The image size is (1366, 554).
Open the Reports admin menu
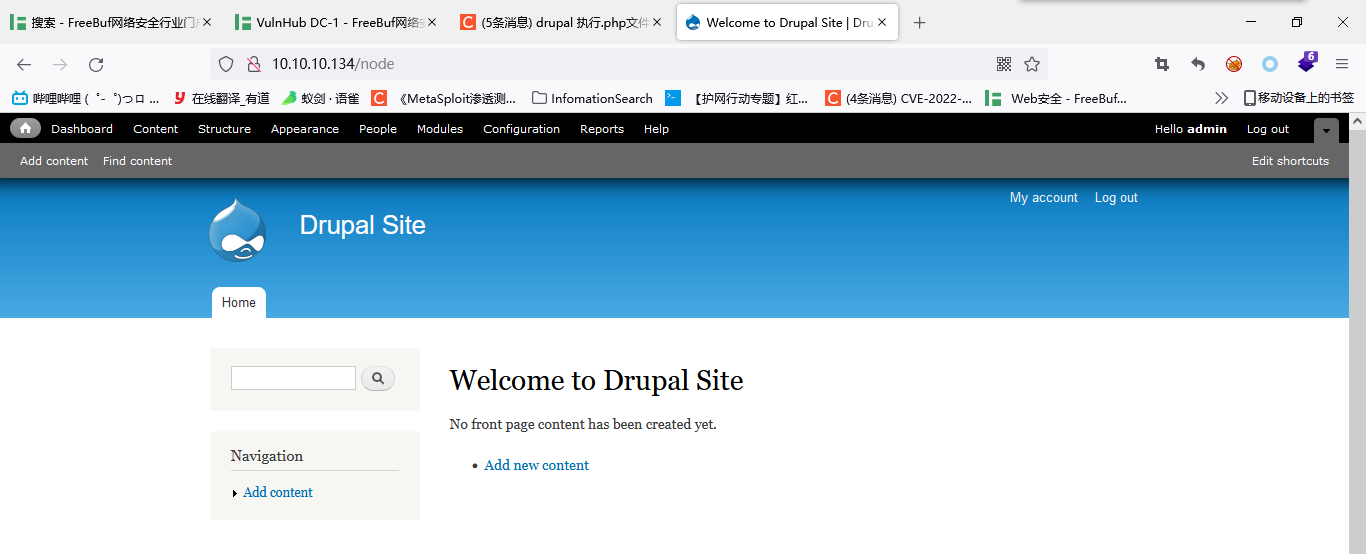(602, 129)
